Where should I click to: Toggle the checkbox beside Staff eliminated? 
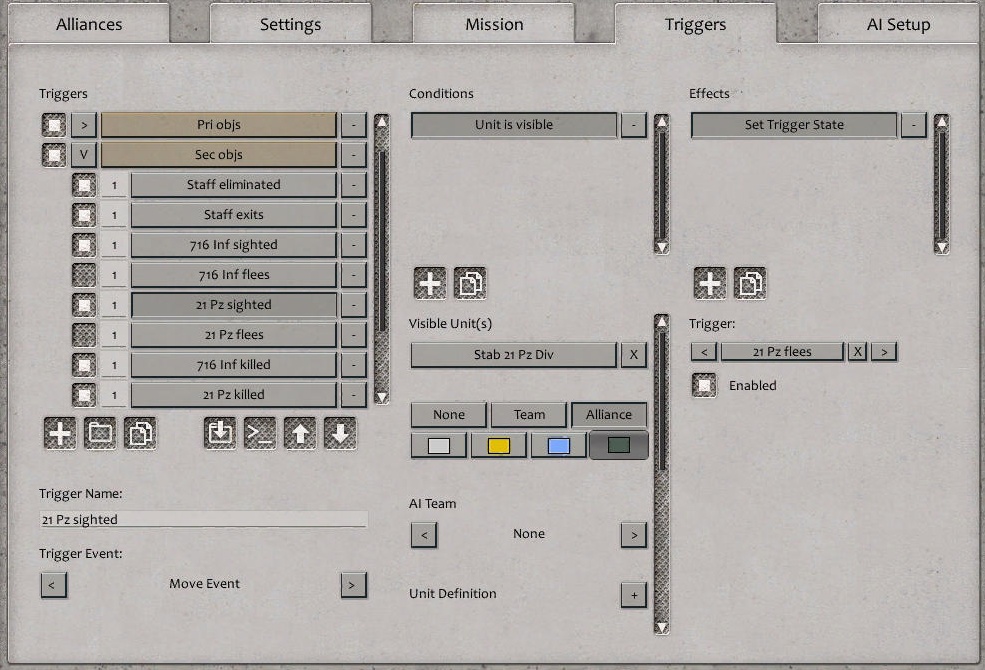click(84, 184)
